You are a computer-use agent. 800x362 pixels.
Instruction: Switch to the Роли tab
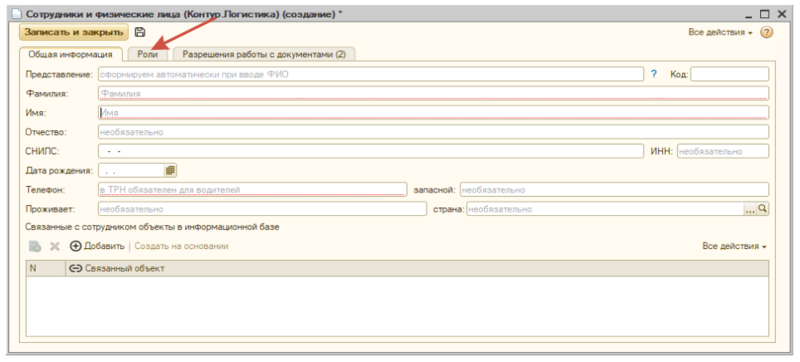(147, 55)
